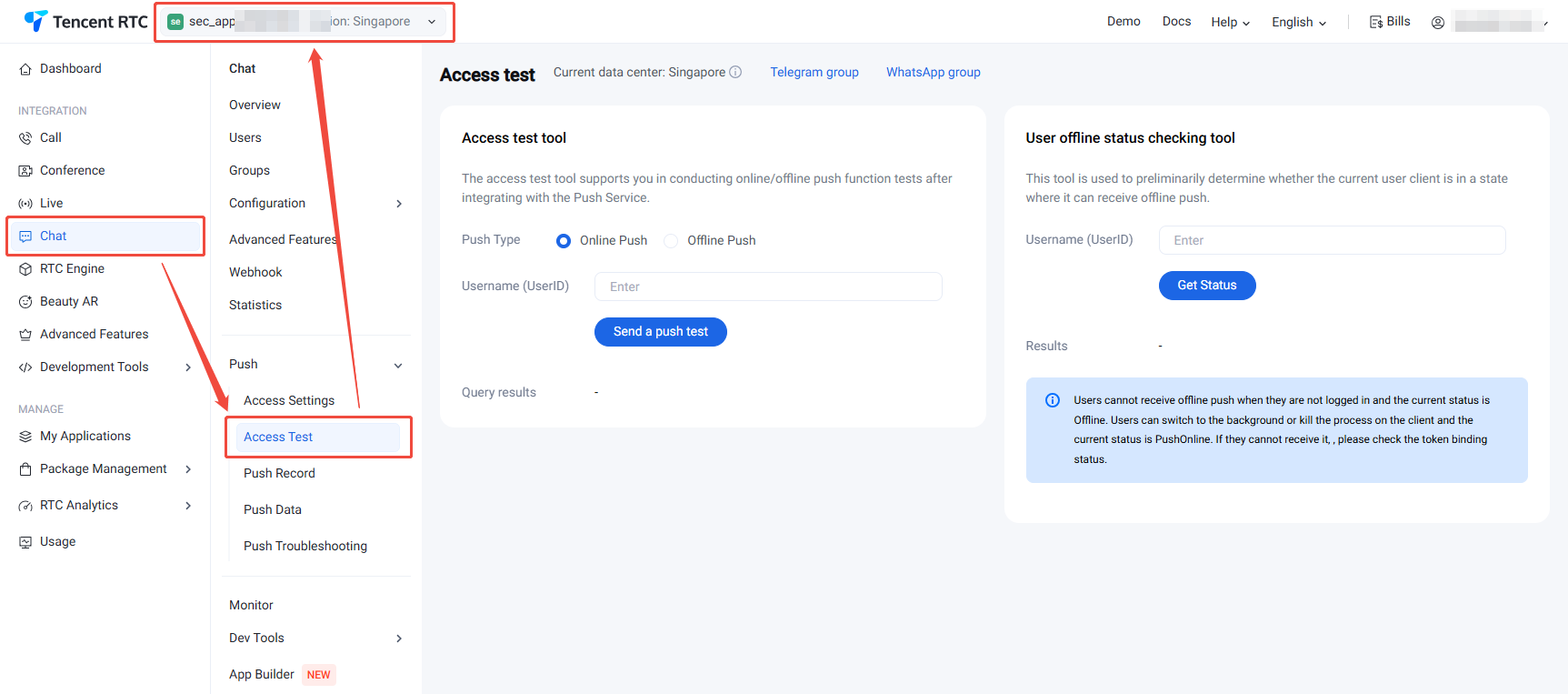Collapse the Push menu section
Screen dimensions: 1568x694
point(398,365)
